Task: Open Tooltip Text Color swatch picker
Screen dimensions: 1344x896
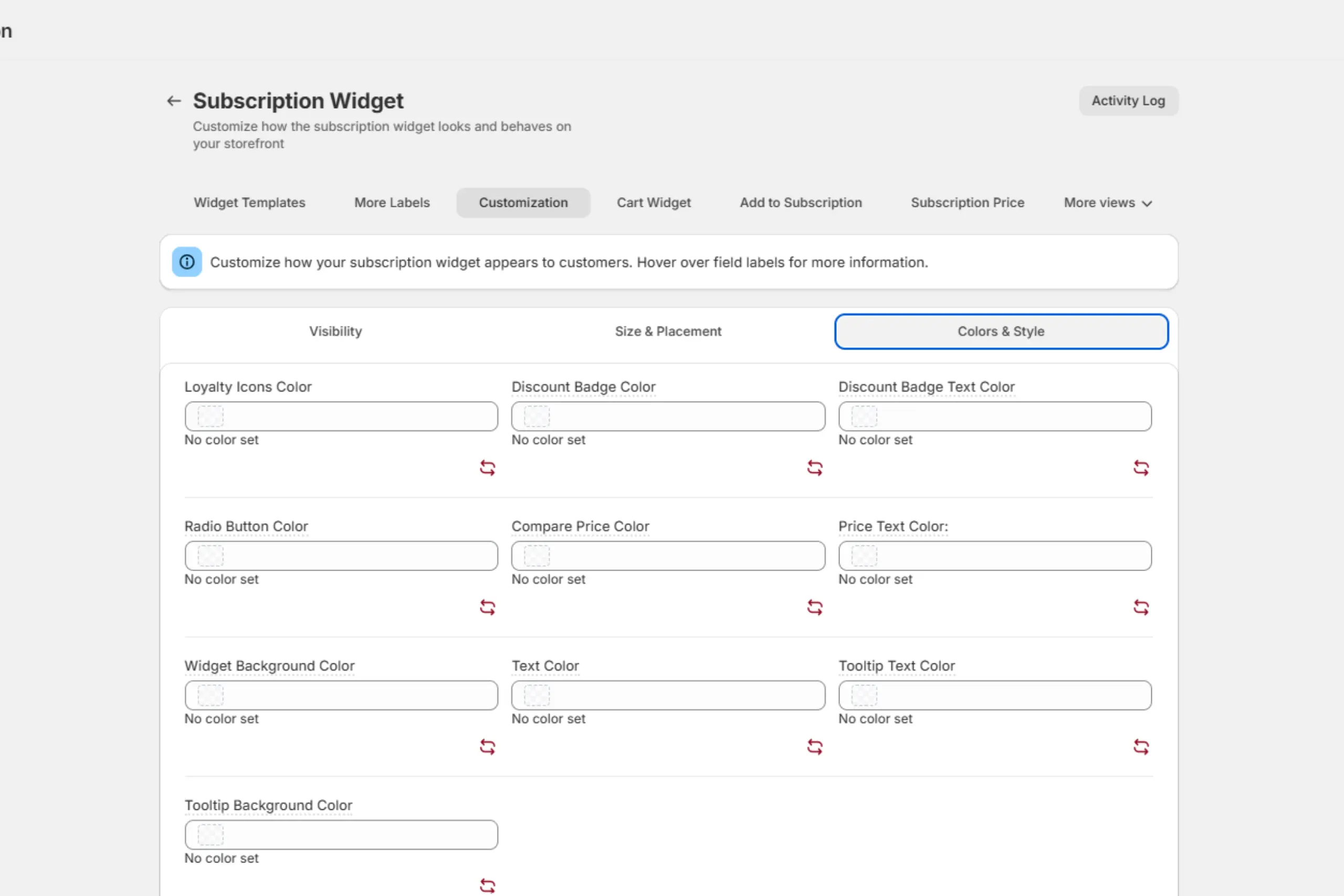Action: click(x=864, y=695)
